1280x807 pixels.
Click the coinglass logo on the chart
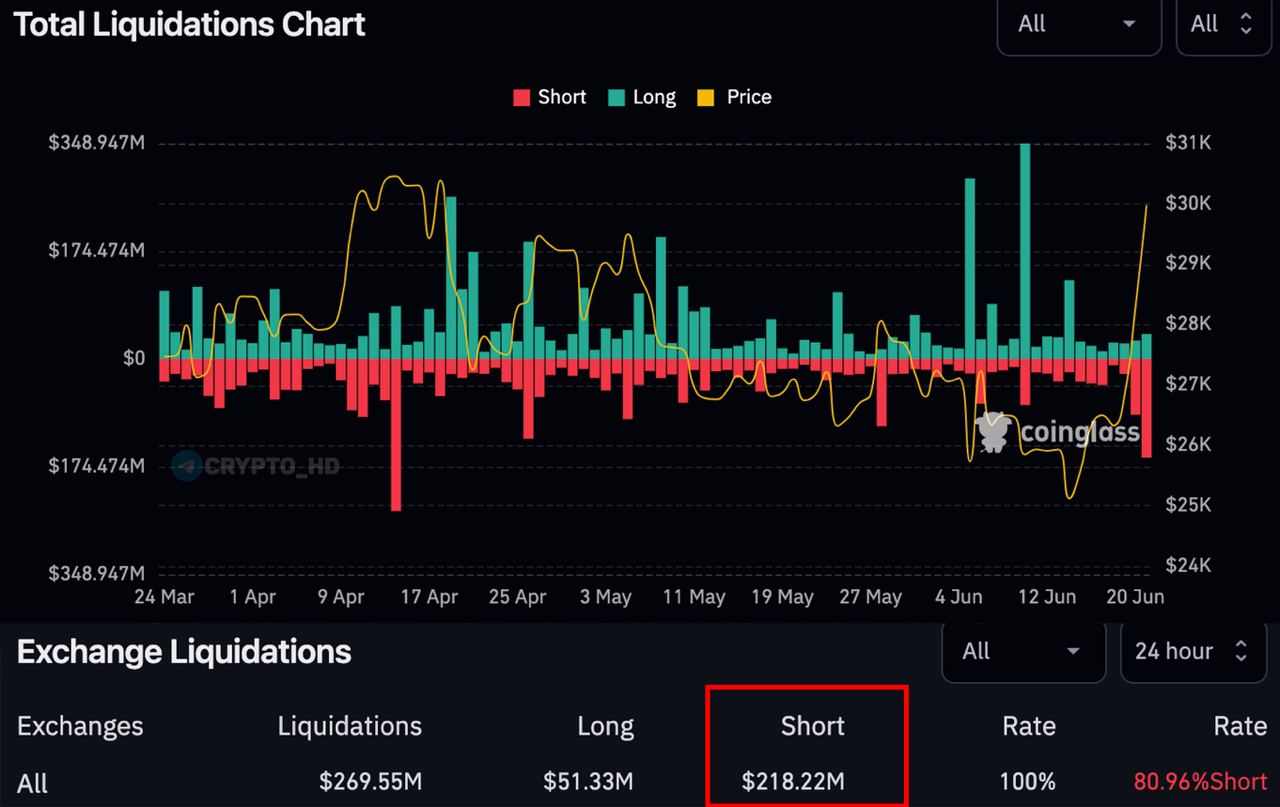pos(1060,432)
